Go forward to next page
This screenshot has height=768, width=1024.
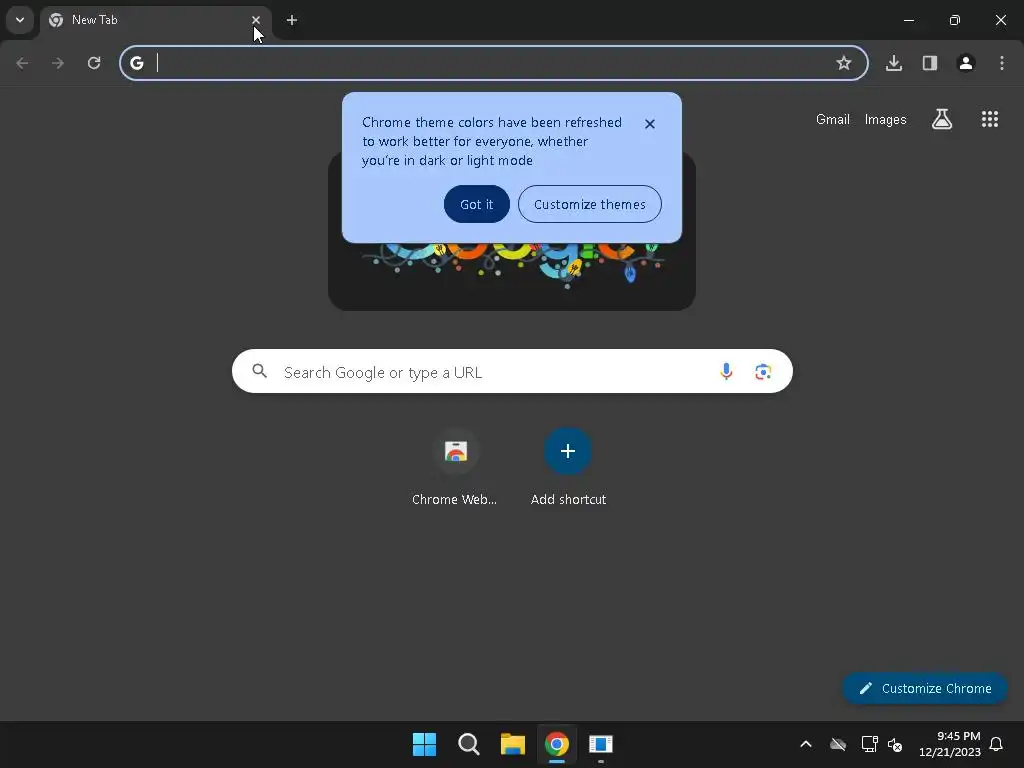58,63
